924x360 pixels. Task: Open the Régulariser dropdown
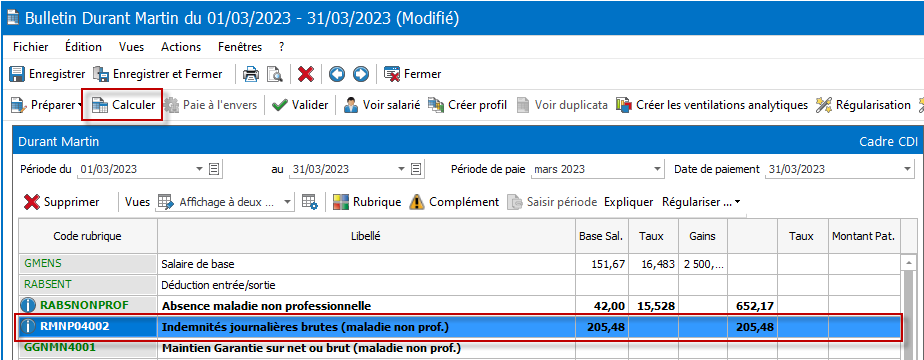pos(701,202)
